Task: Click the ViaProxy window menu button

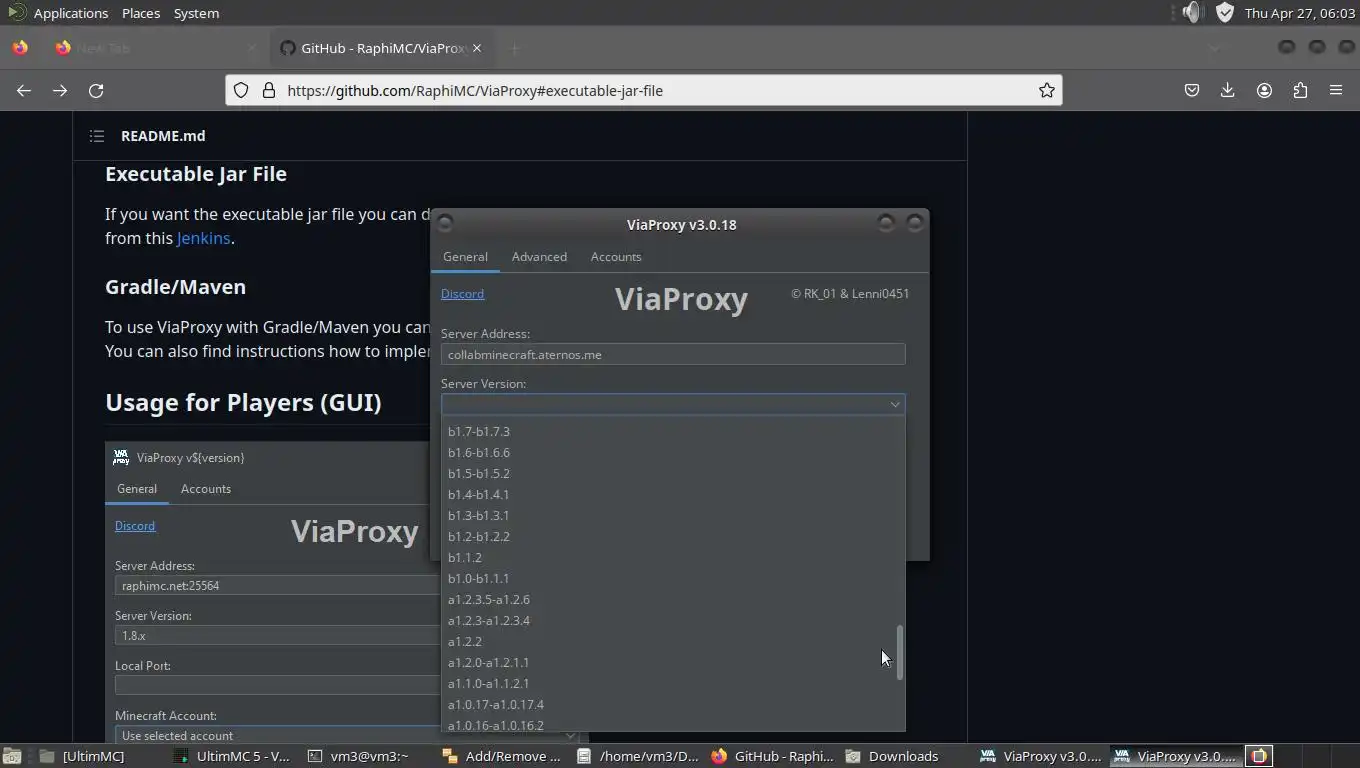Action: (x=445, y=223)
